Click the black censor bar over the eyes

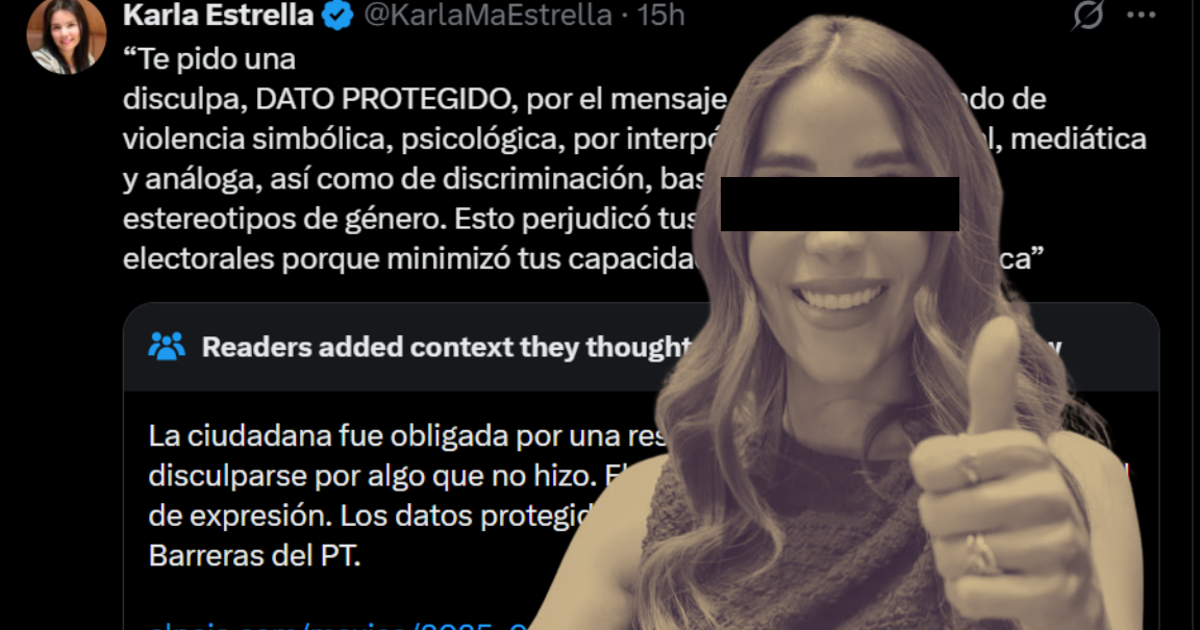[840, 204]
